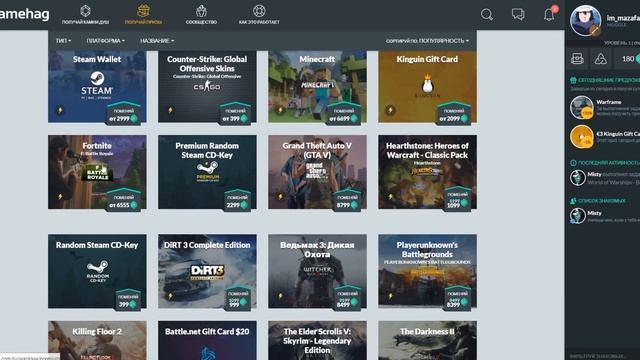
Task: Open the Minecraft reward card
Action: (317, 87)
